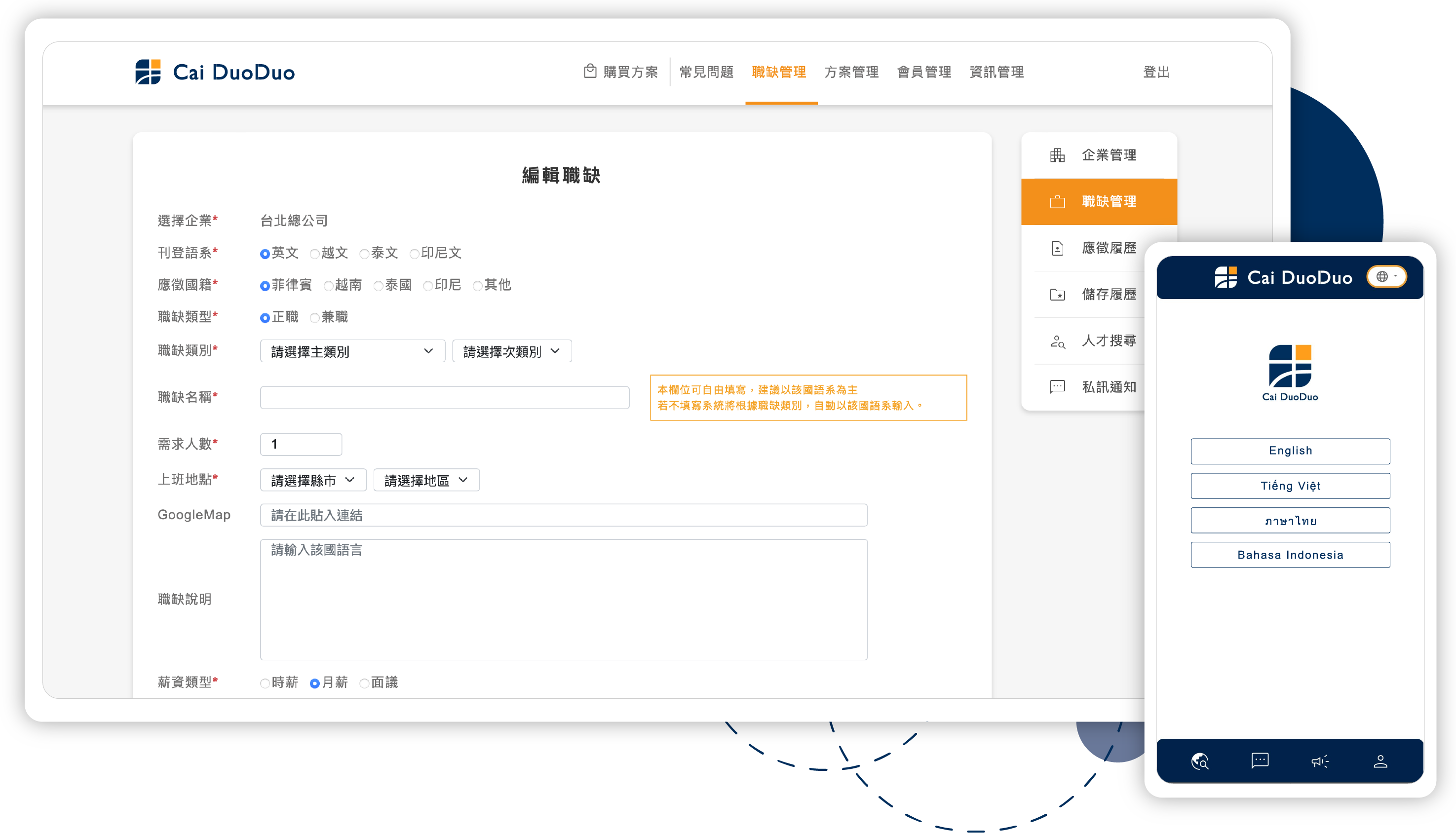Open the 請選擇主類別 dropdown
Screen dimensions: 1456x836
point(352,351)
